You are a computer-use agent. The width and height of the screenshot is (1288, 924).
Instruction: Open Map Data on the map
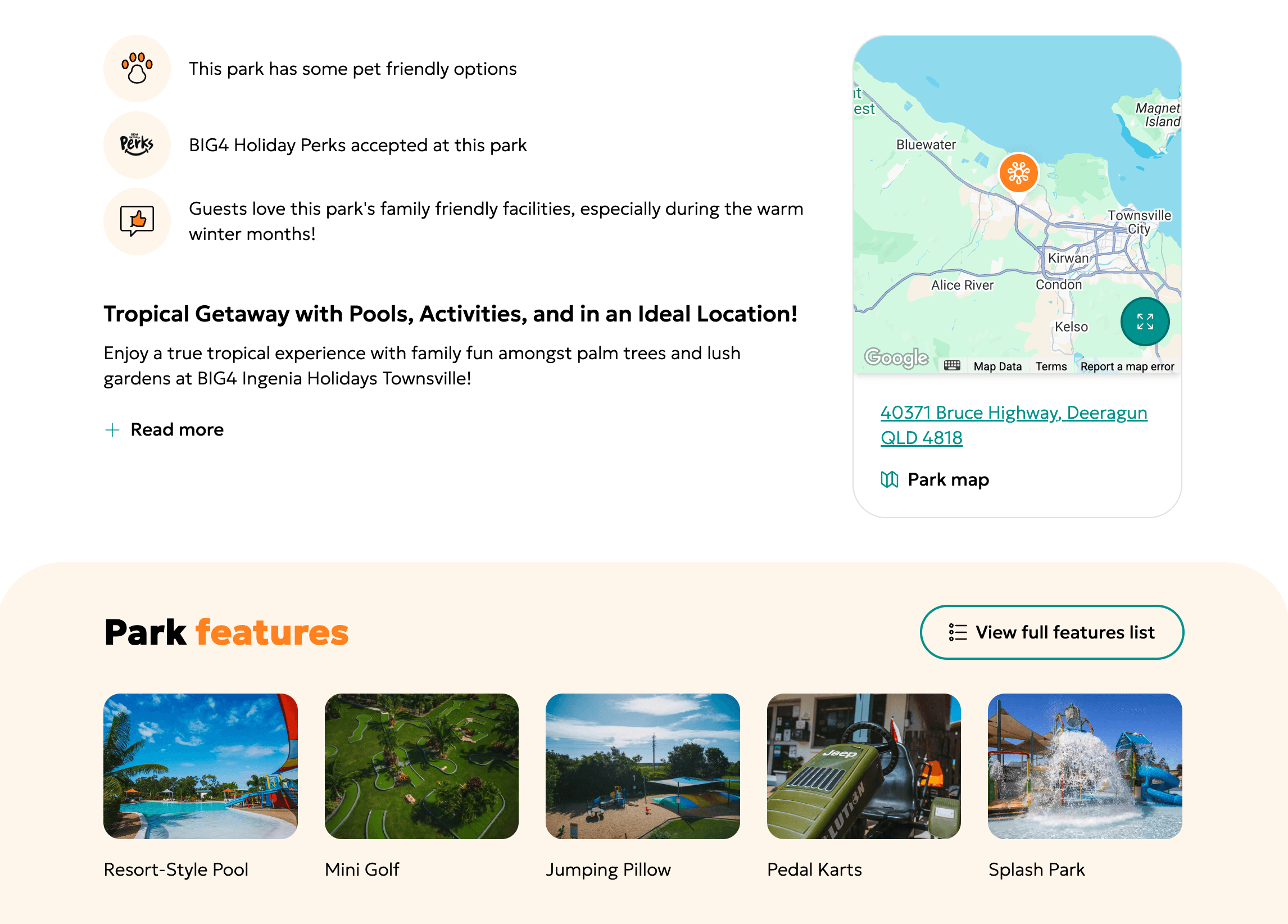(x=997, y=367)
